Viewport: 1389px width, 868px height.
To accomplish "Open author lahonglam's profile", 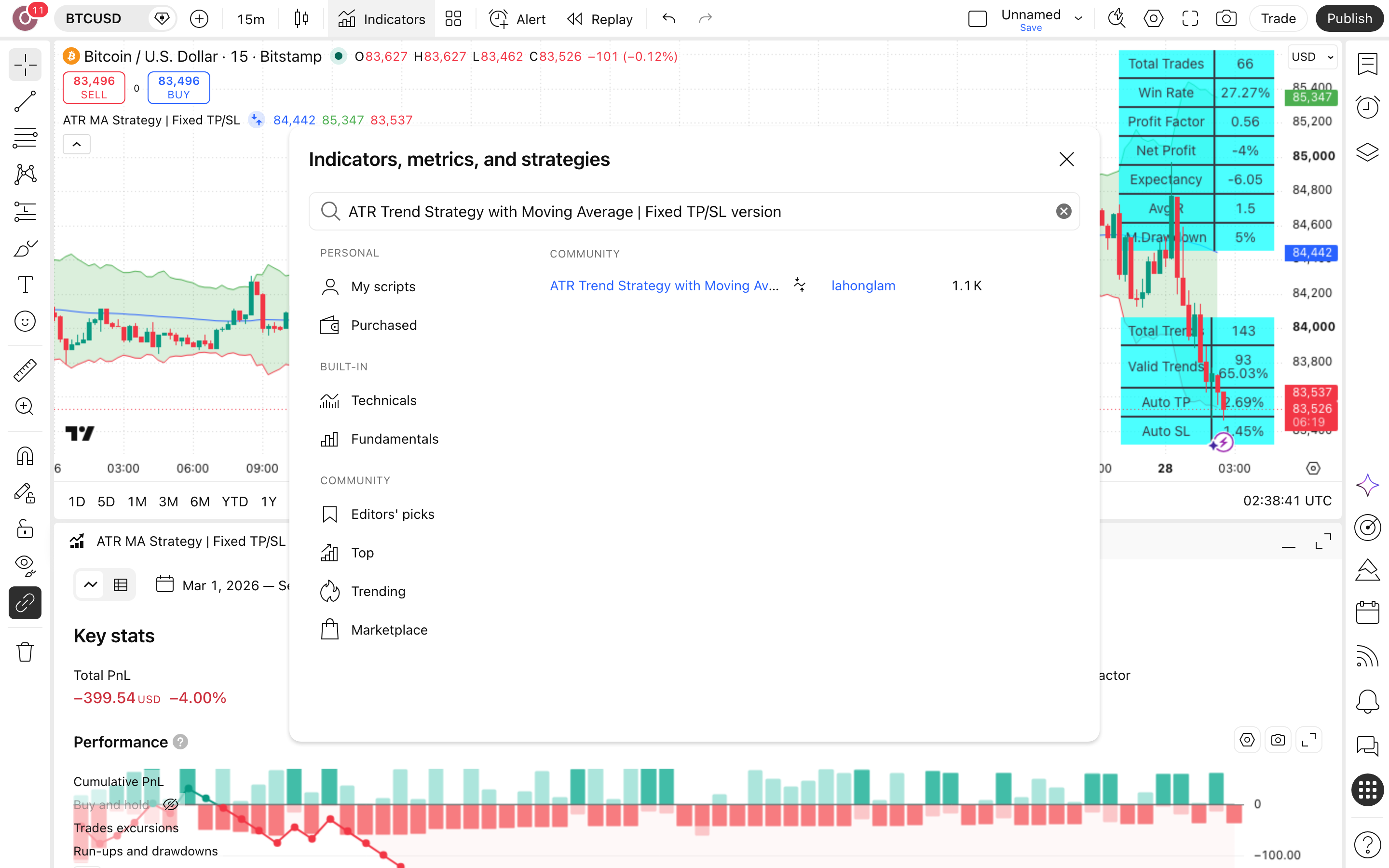I will (863, 285).
